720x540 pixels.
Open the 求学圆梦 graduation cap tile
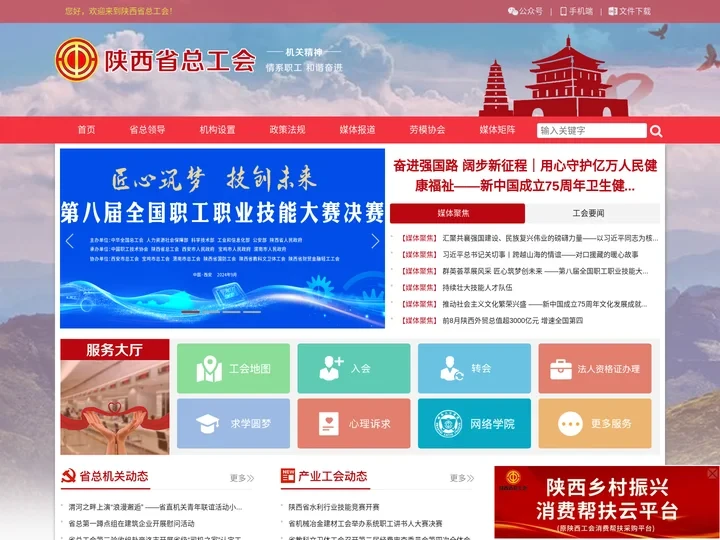233,423
